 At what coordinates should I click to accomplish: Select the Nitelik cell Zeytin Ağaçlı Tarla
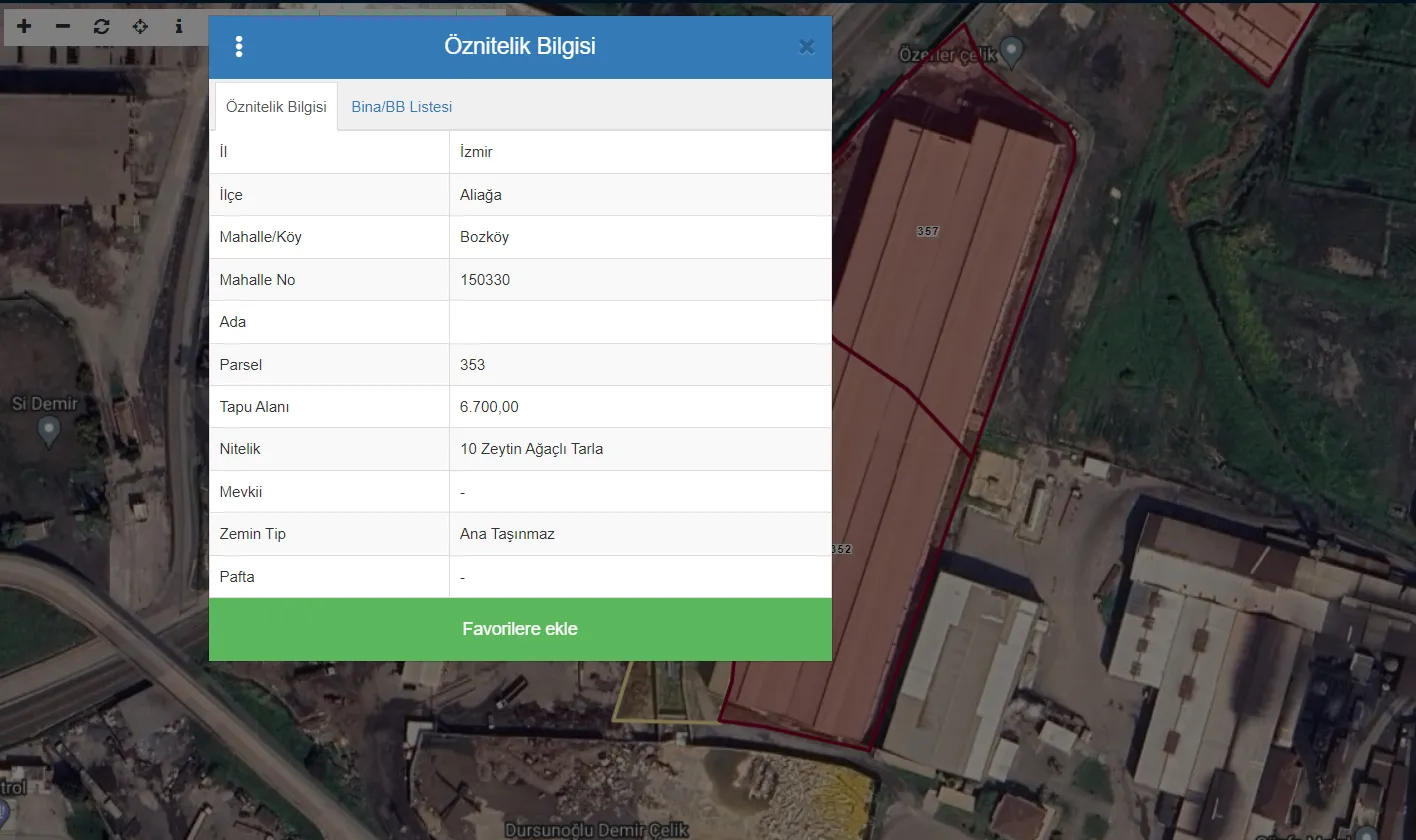tap(531, 449)
